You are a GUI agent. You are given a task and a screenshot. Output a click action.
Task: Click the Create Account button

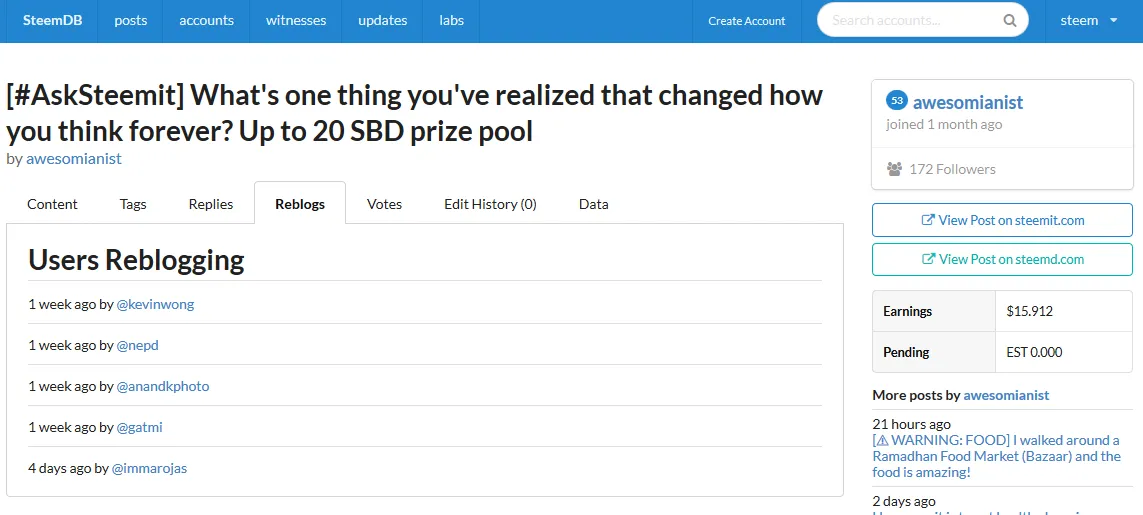[746, 20]
